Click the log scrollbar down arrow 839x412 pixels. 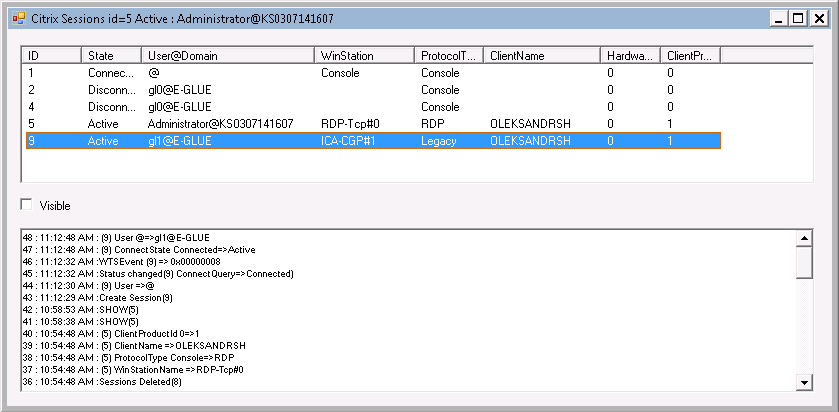tap(804, 382)
